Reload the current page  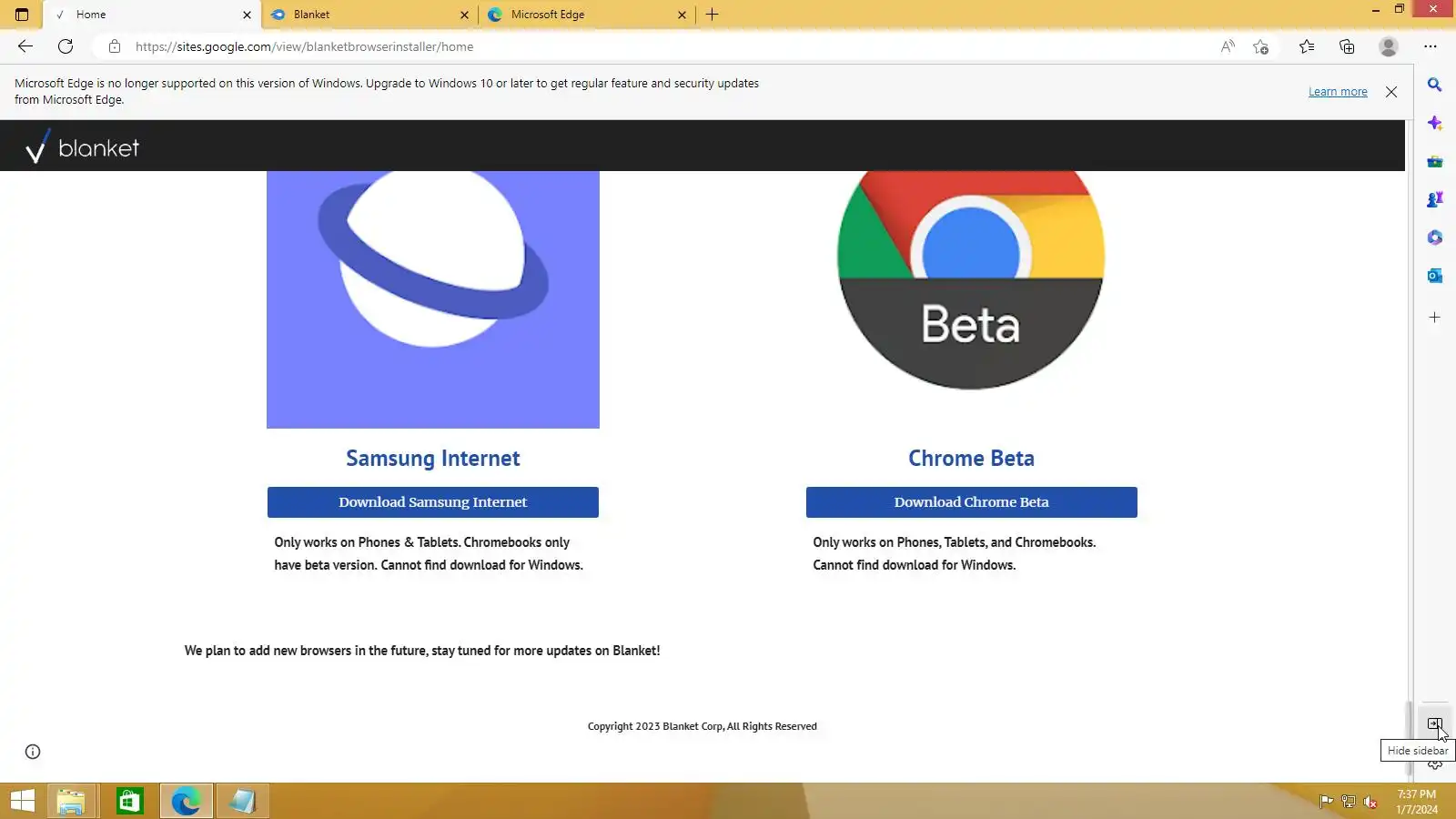[x=66, y=46]
